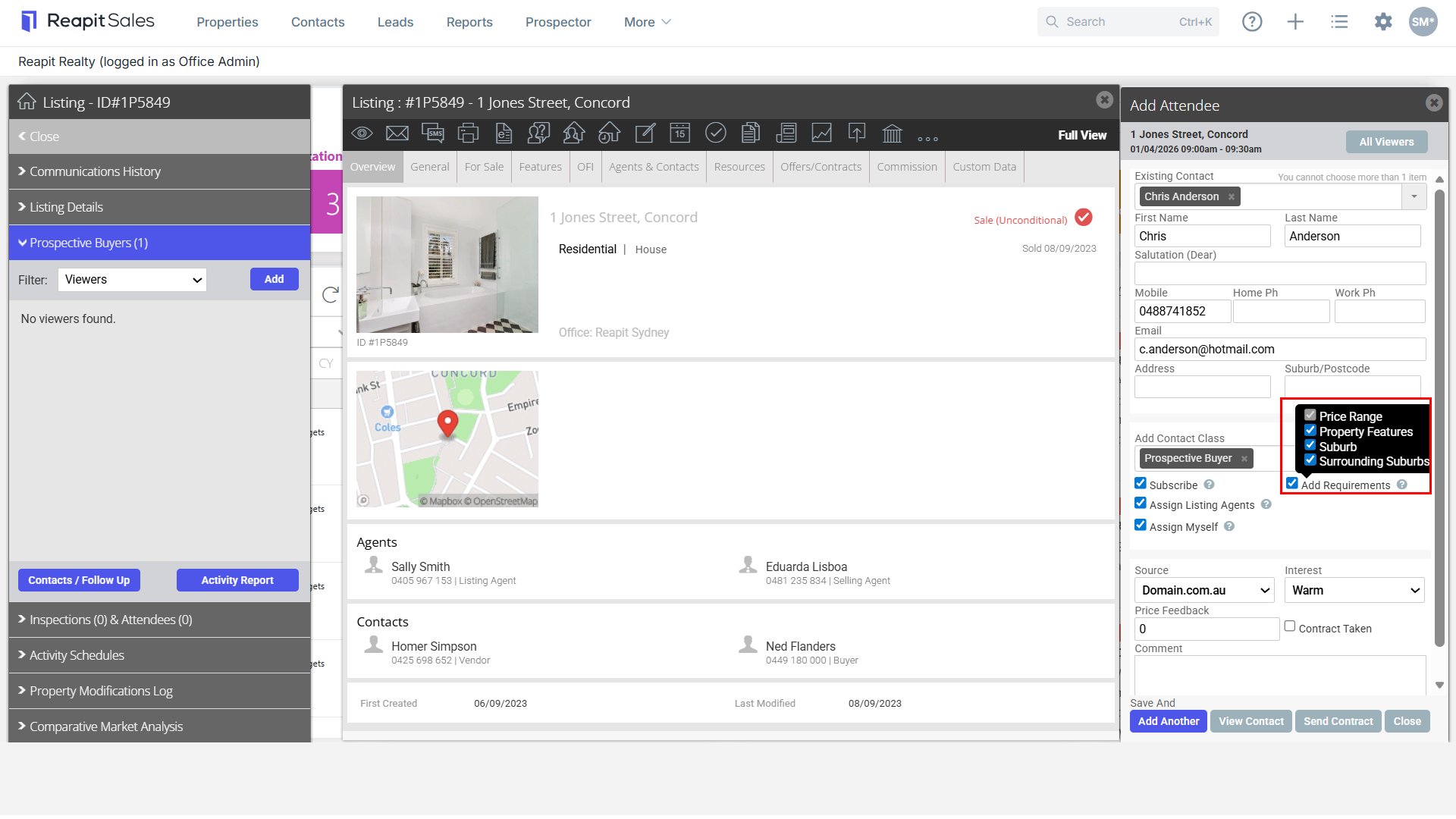Open the settings gear in top bar
The height and width of the screenshot is (819, 1456).
click(1383, 22)
